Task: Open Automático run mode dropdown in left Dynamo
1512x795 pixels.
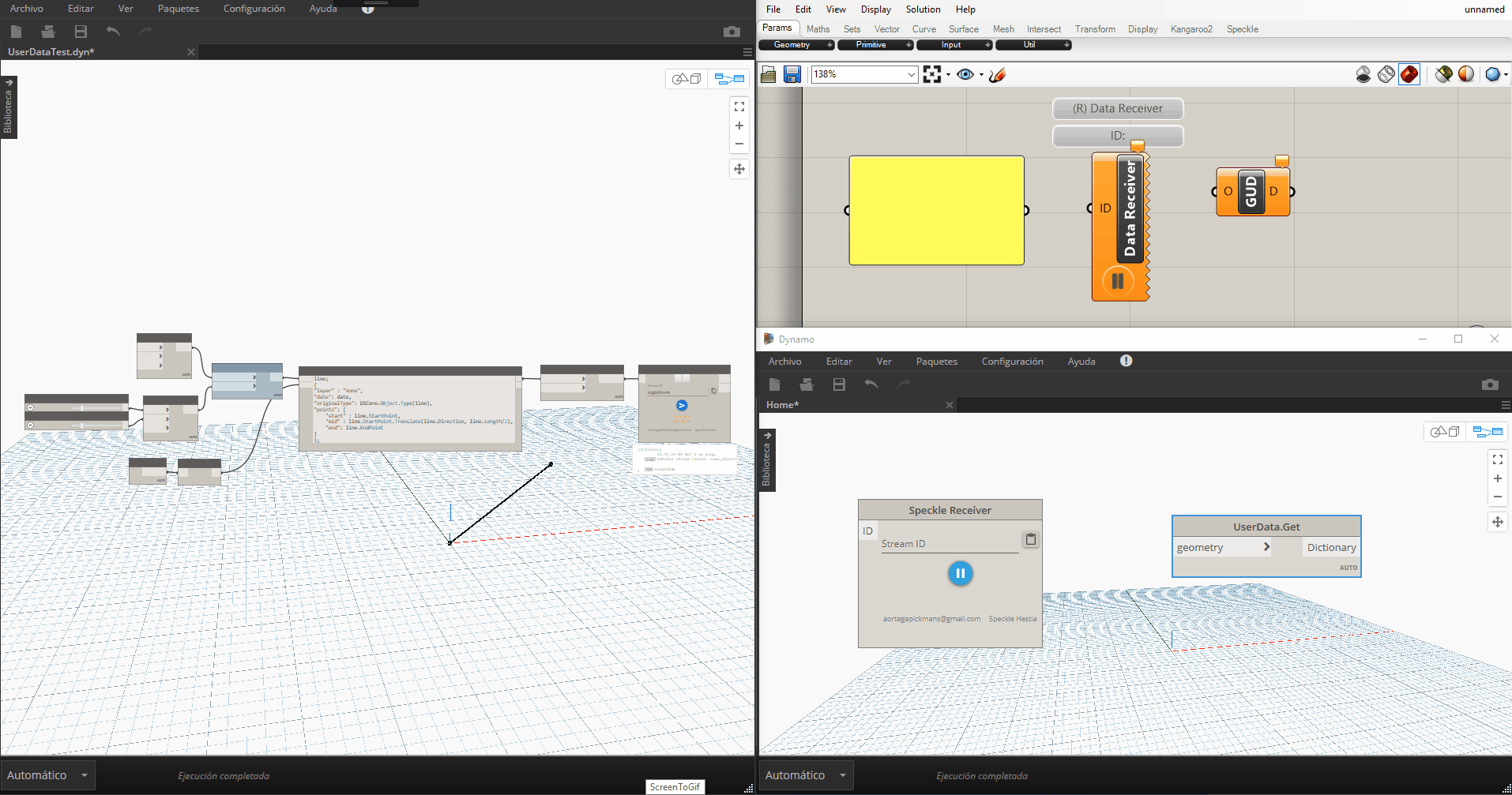Action: (x=48, y=775)
